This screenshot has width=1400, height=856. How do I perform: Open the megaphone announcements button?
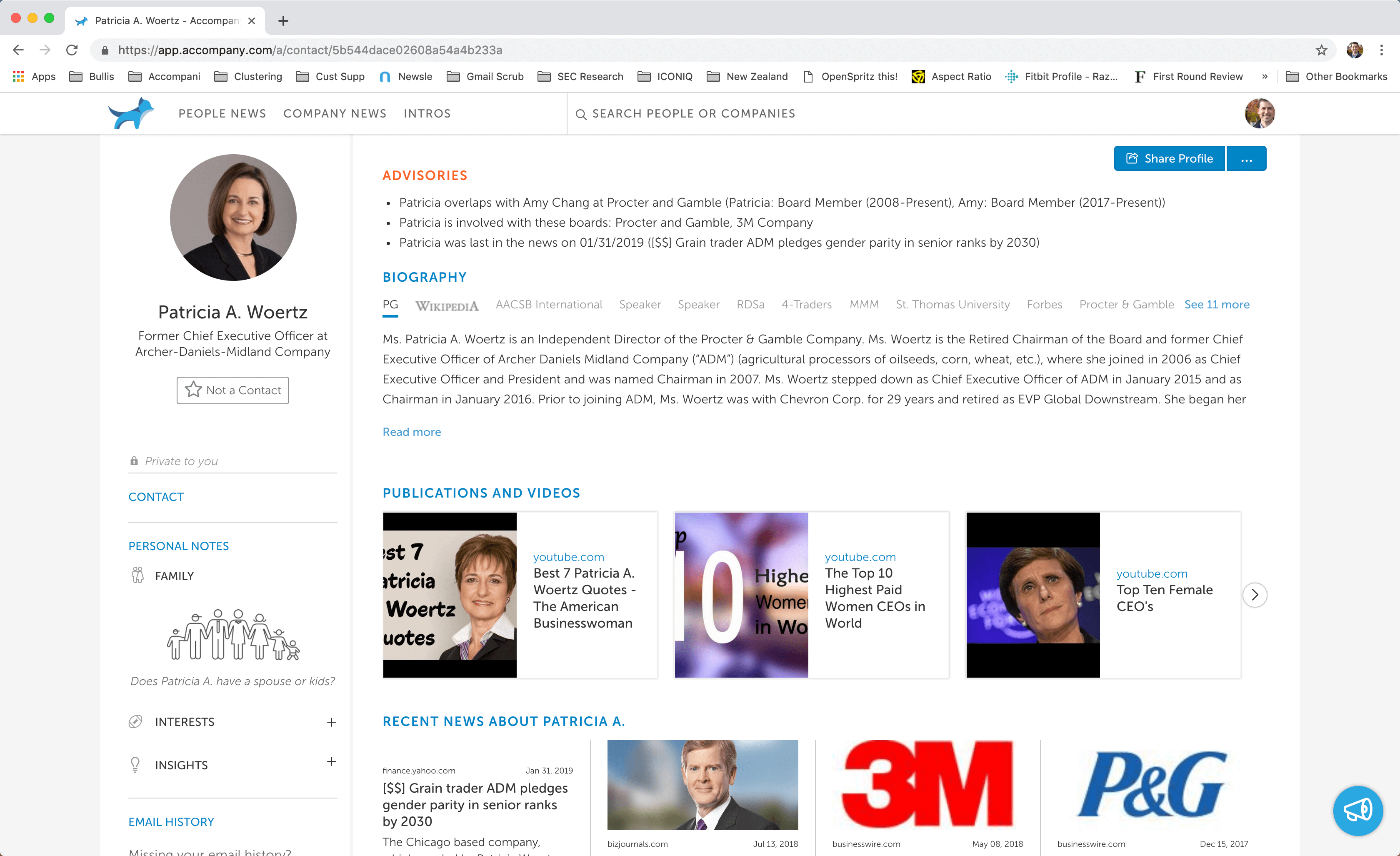pos(1358,811)
